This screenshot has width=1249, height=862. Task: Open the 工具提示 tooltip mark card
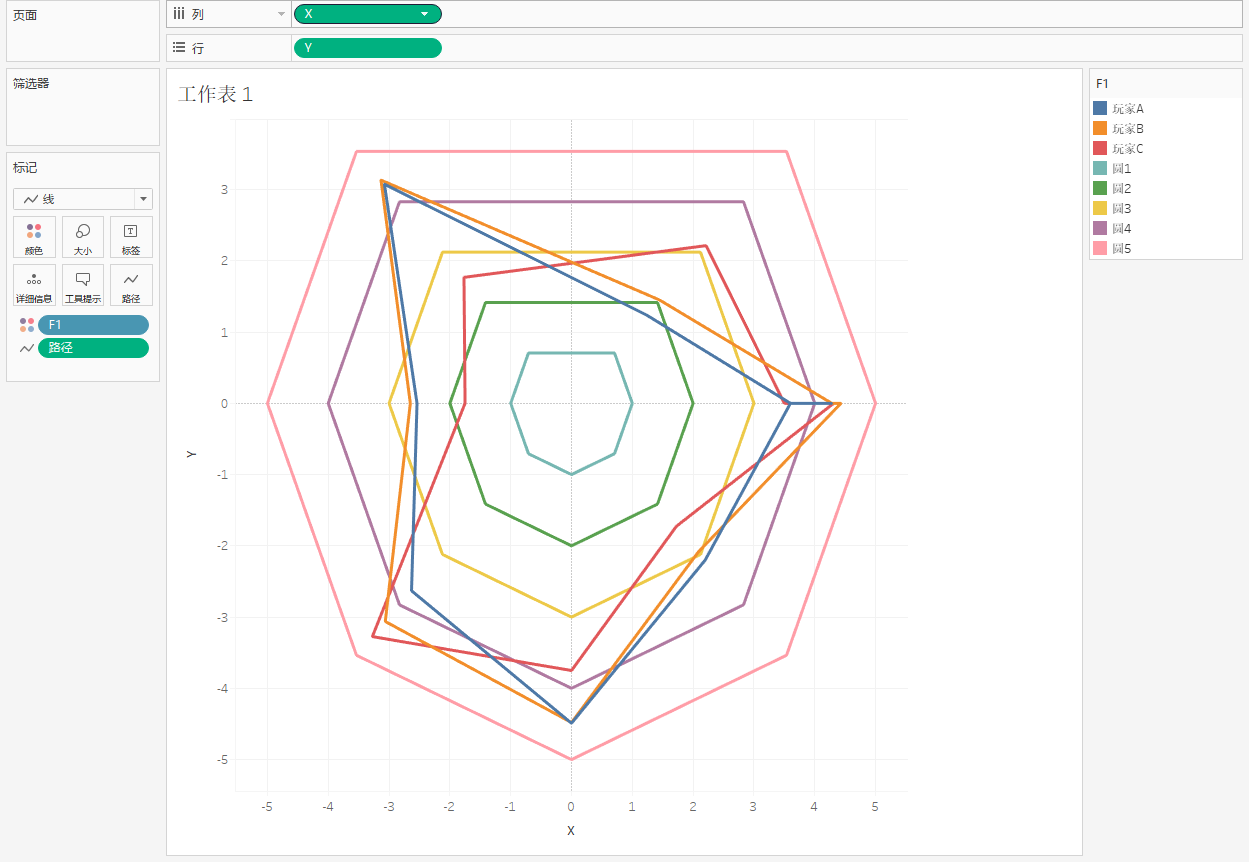click(83, 285)
